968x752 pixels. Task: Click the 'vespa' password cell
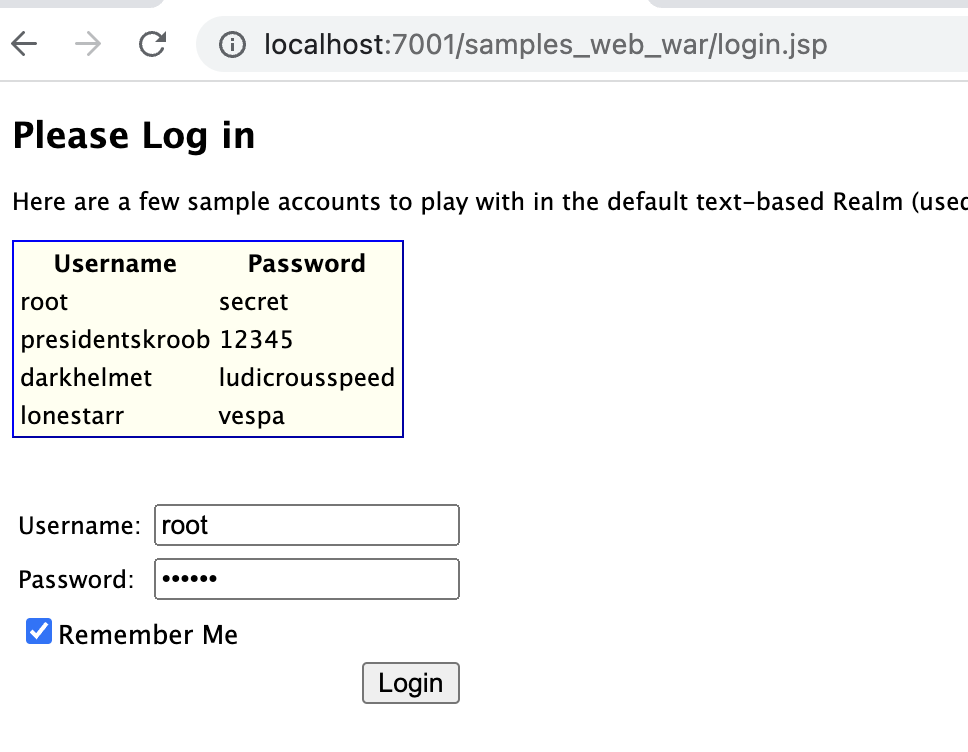(x=251, y=416)
